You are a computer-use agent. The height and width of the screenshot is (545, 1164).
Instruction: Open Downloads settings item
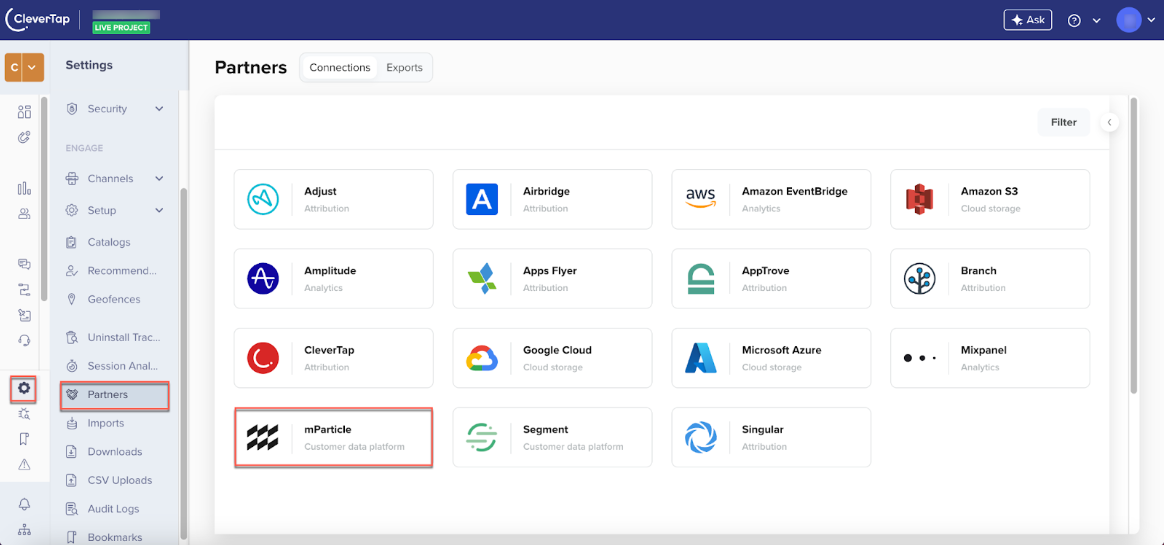(x=114, y=451)
